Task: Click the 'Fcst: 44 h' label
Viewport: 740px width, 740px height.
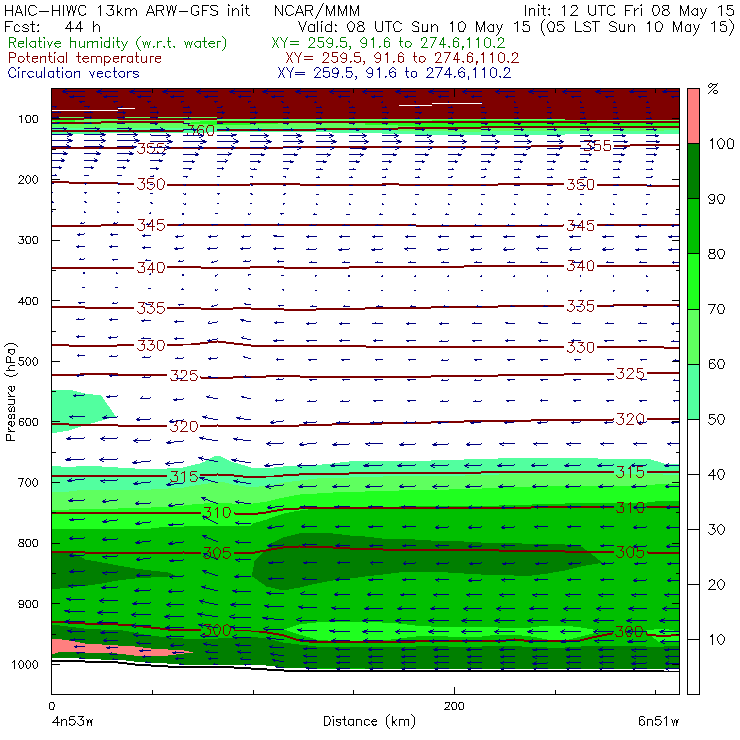Action: pos(52,26)
